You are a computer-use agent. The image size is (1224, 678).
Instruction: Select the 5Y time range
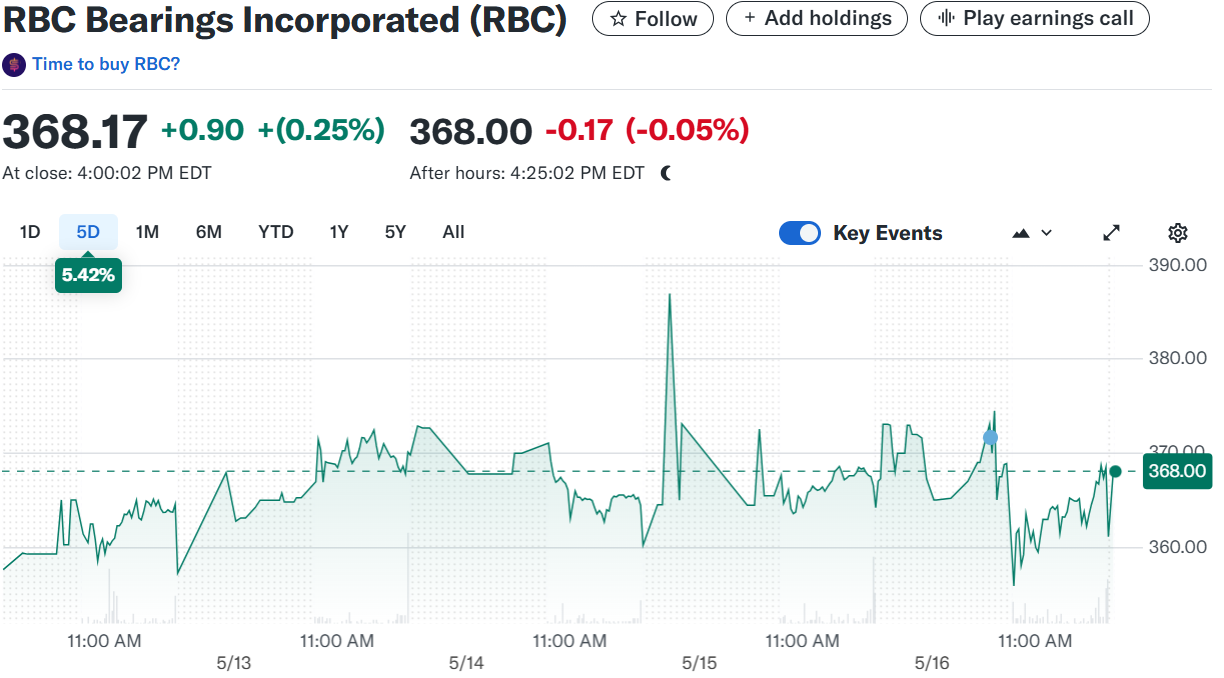(x=395, y=232)
